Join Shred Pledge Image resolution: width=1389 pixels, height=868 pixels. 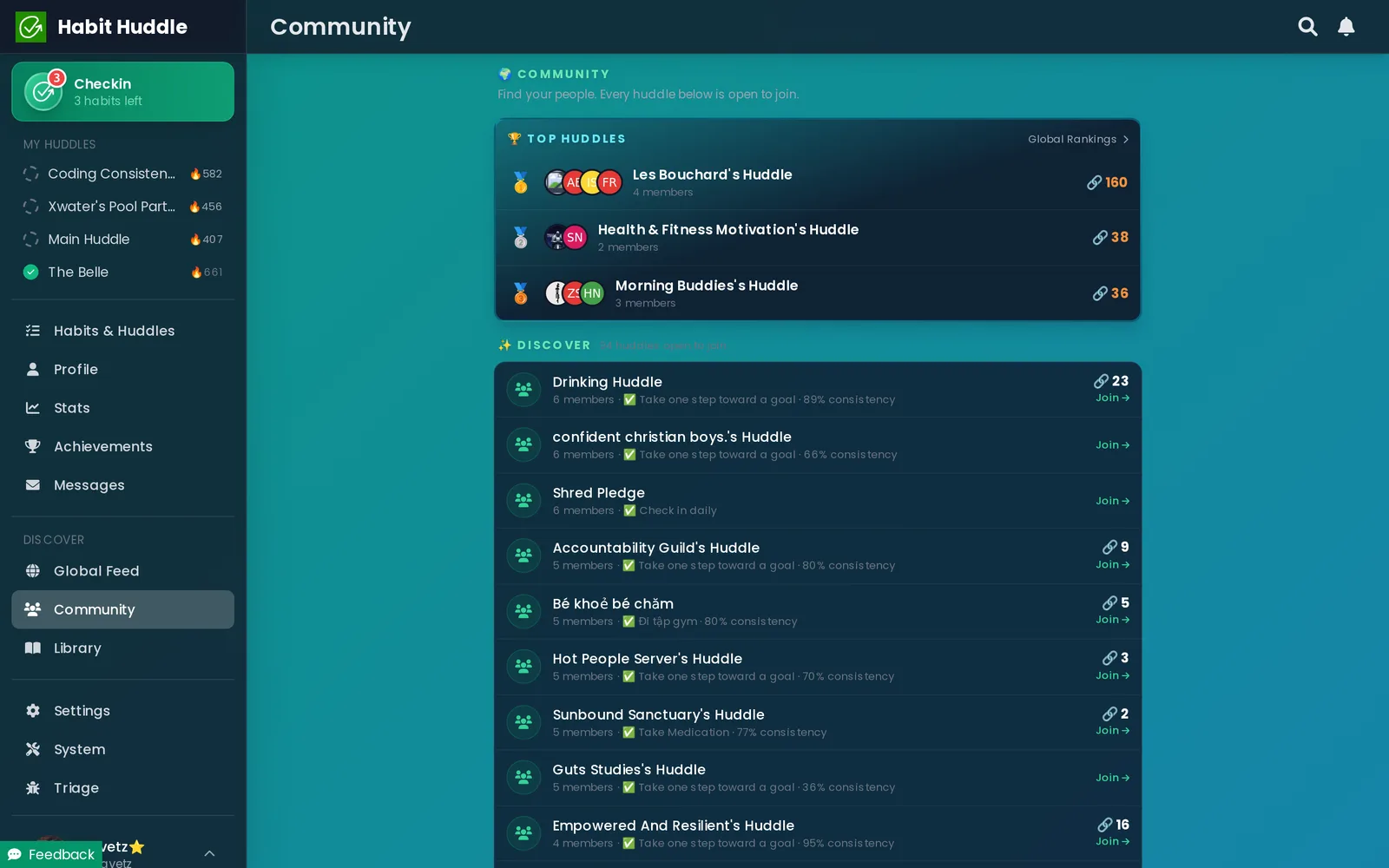(1112, 501)
